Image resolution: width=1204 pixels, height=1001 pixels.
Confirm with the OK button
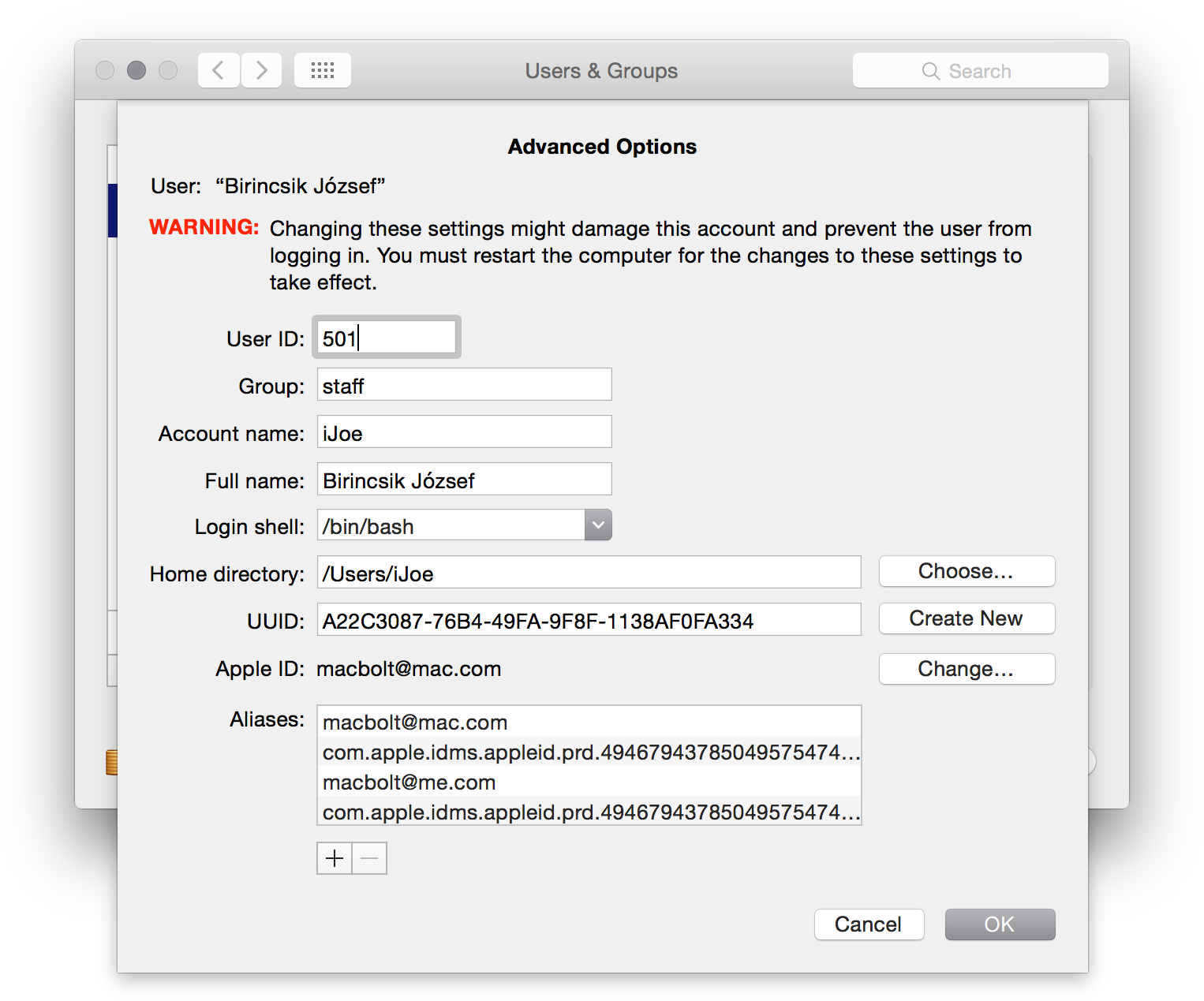1000,924
